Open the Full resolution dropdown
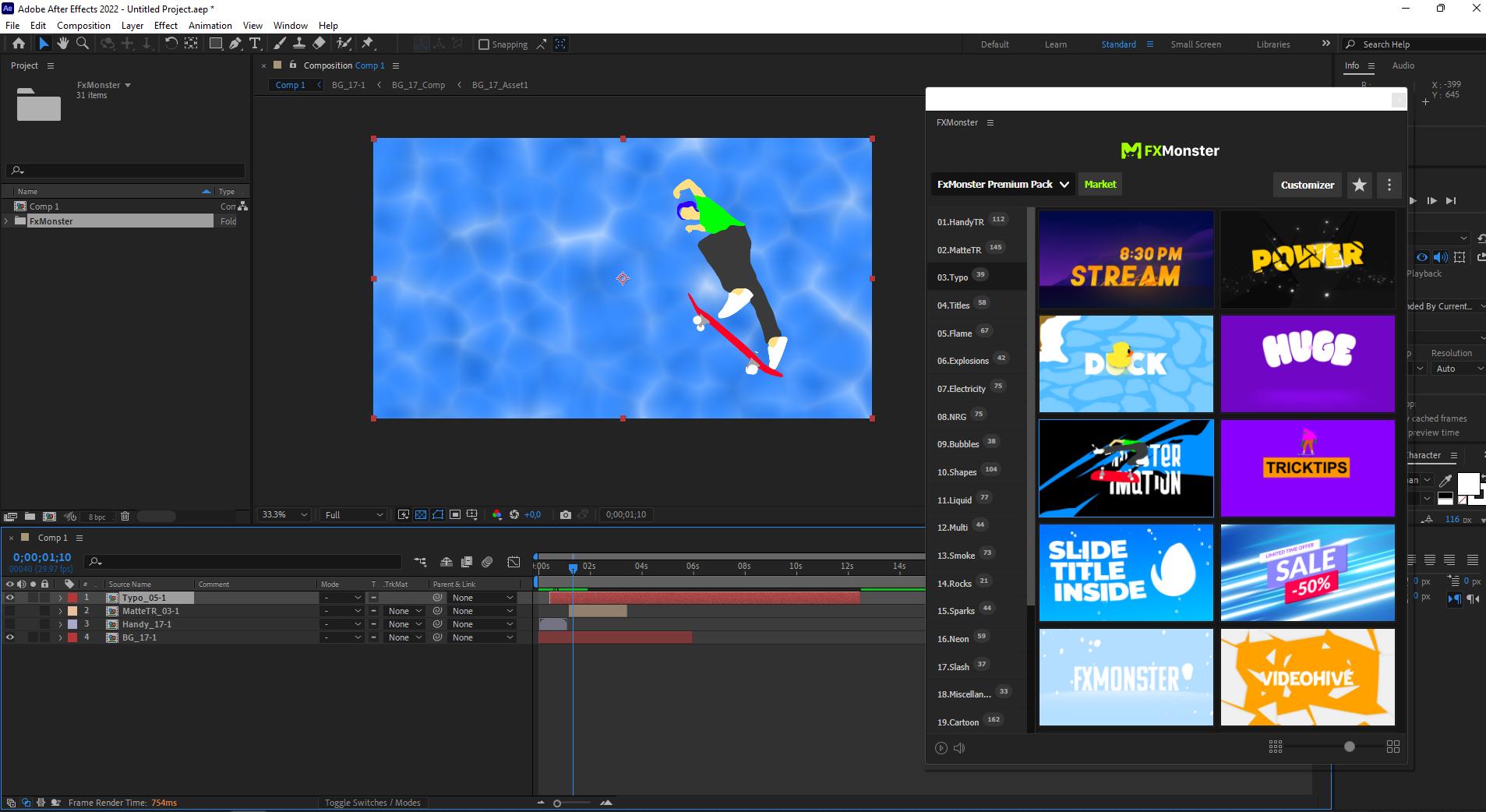This screenshot has height=812, width=1486. coord(354,514)
